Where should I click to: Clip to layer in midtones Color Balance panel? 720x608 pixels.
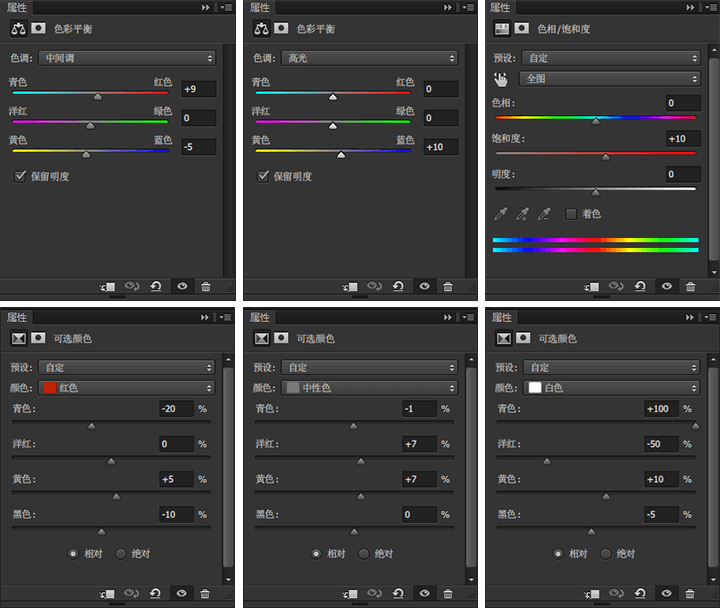pos(108,287)
